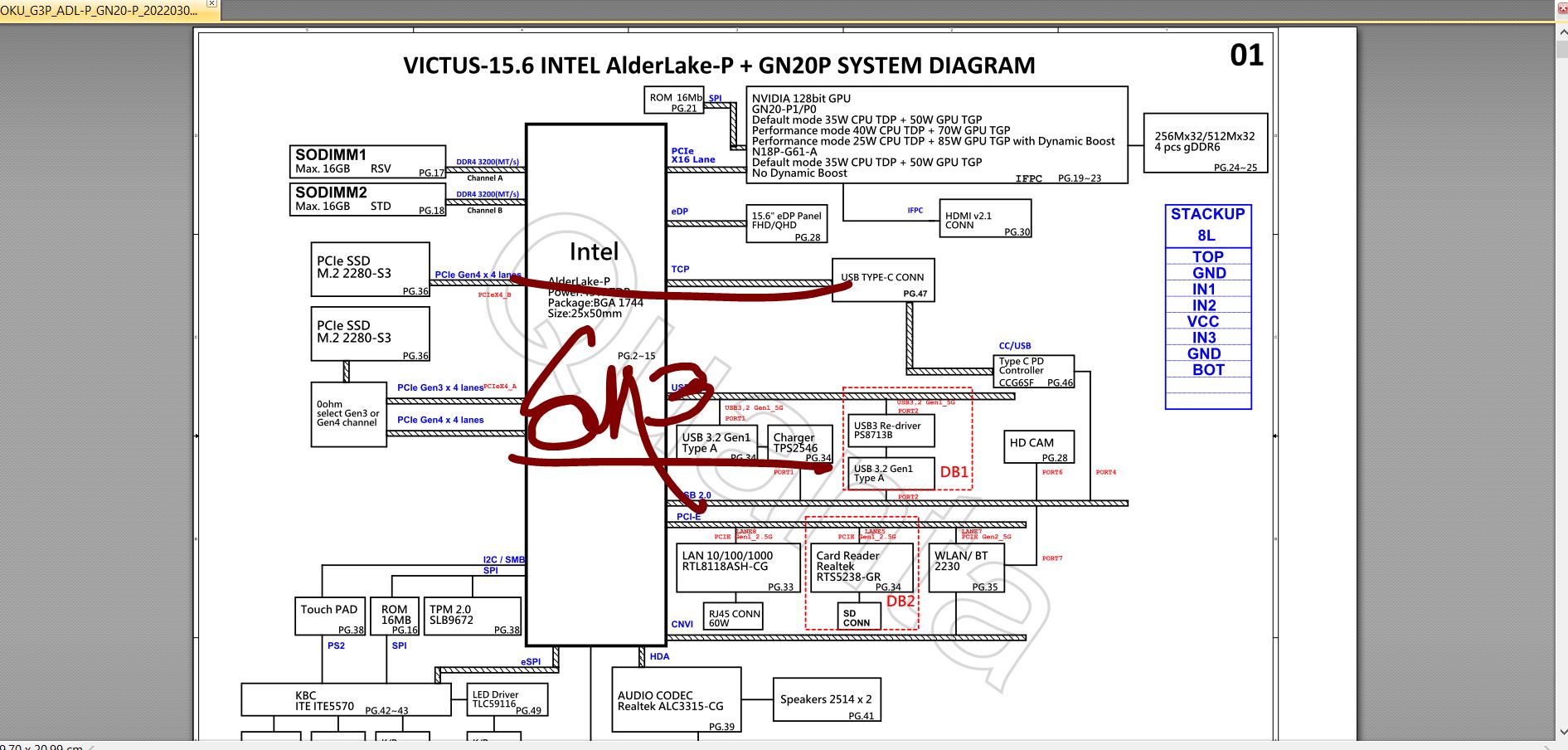Click the TOP layer in the stackup table
Screen dimensions: 1568x750
(x=1208, y=256)
